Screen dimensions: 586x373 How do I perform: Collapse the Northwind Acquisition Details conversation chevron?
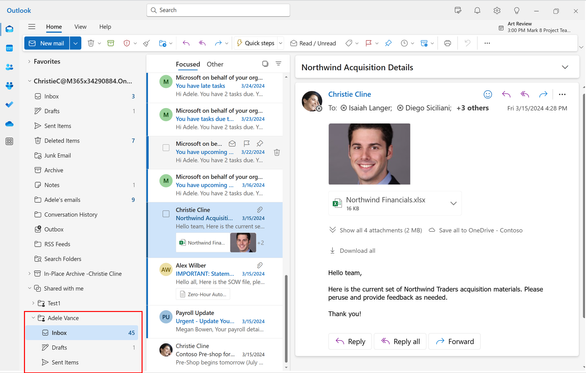click(x=565, y=67)
